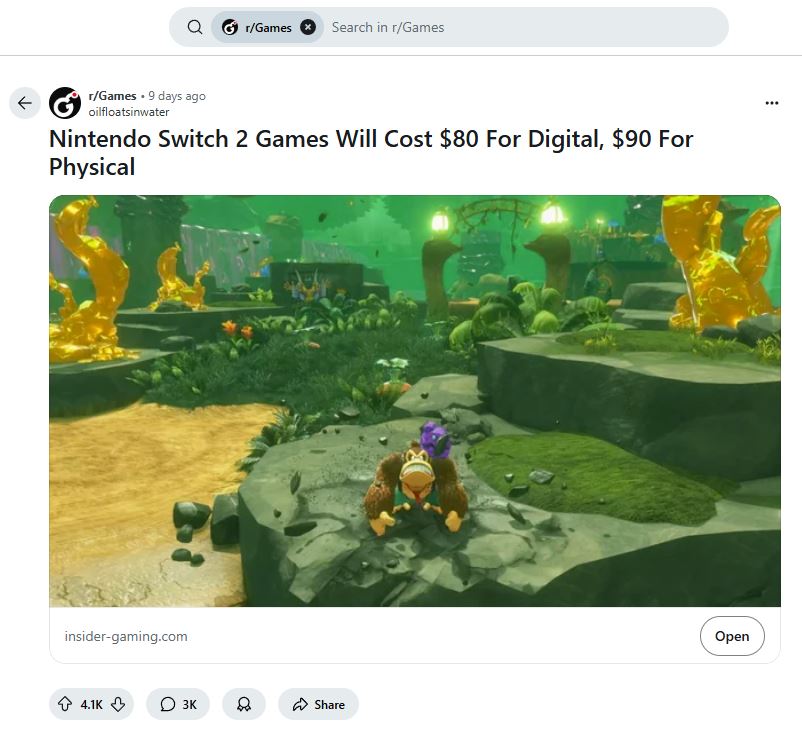View oilfloatsinwater's user profile
802x734 pixels.
(x=129, y=112)
